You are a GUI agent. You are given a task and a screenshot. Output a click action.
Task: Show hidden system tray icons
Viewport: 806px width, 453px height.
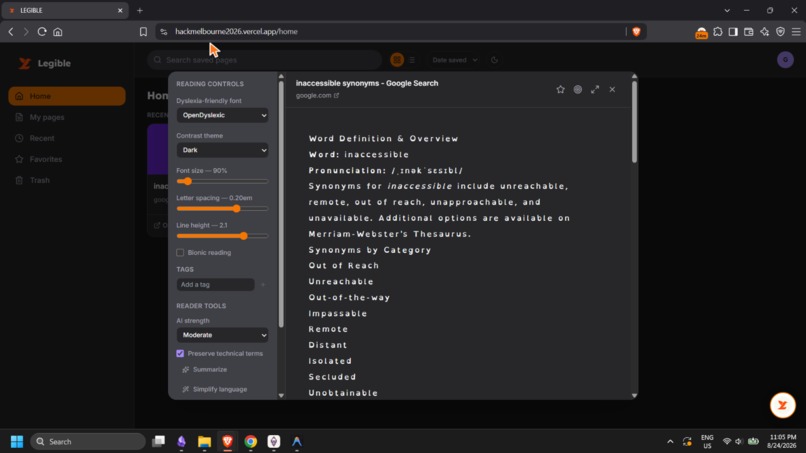(670, 441)
